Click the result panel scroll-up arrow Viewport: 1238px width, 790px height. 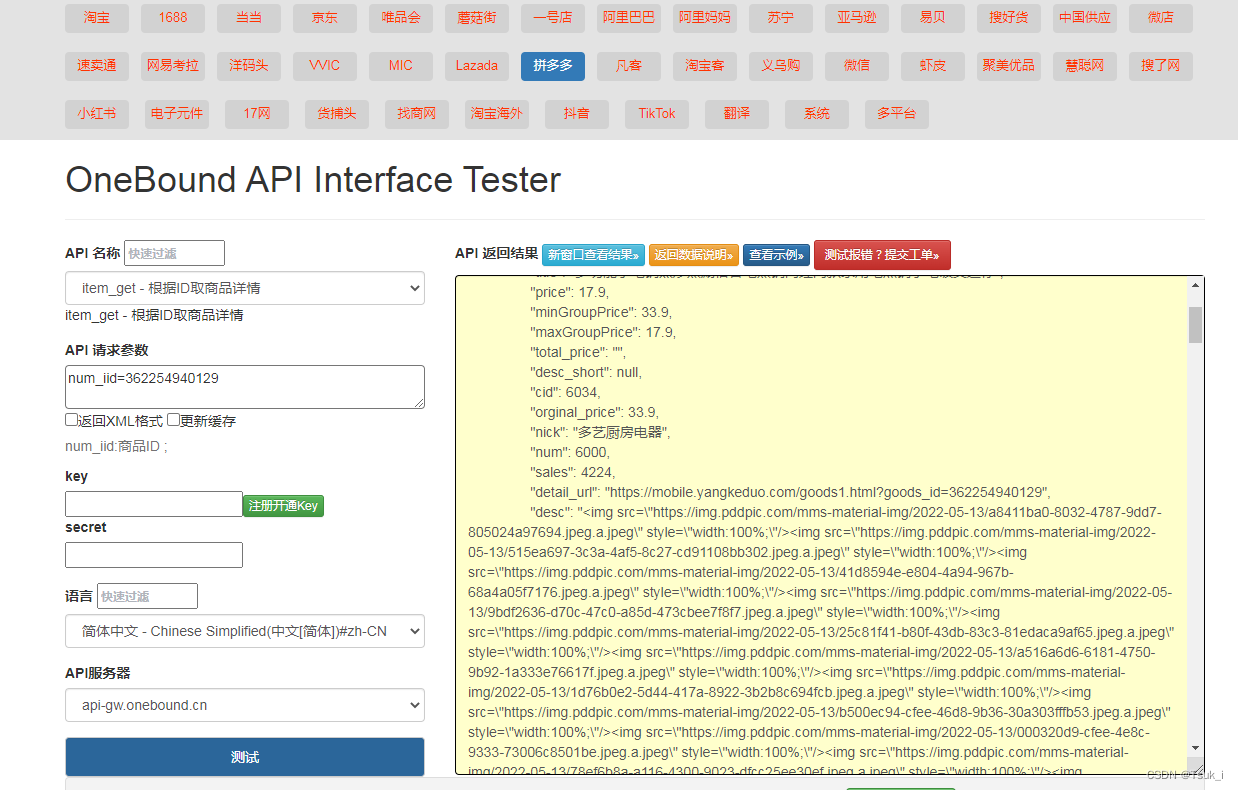(1195, 286)
